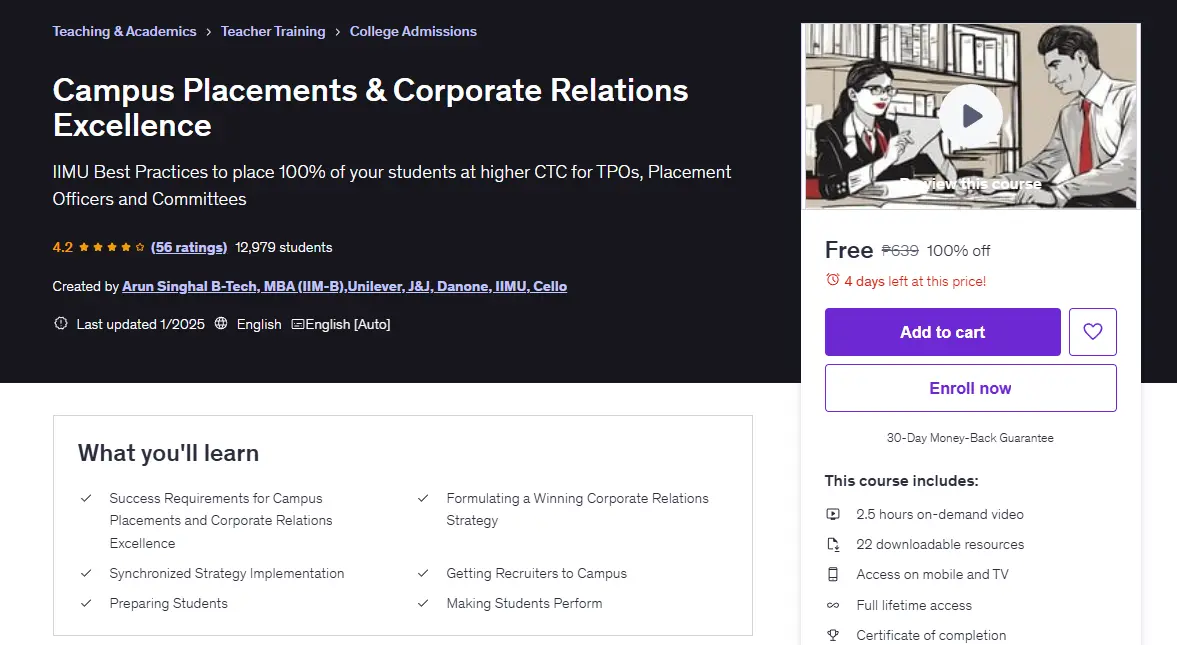
Task: Click 30-Day Money-Back Guarantee text
Action: pyautogui.click(x=971, y=438)
